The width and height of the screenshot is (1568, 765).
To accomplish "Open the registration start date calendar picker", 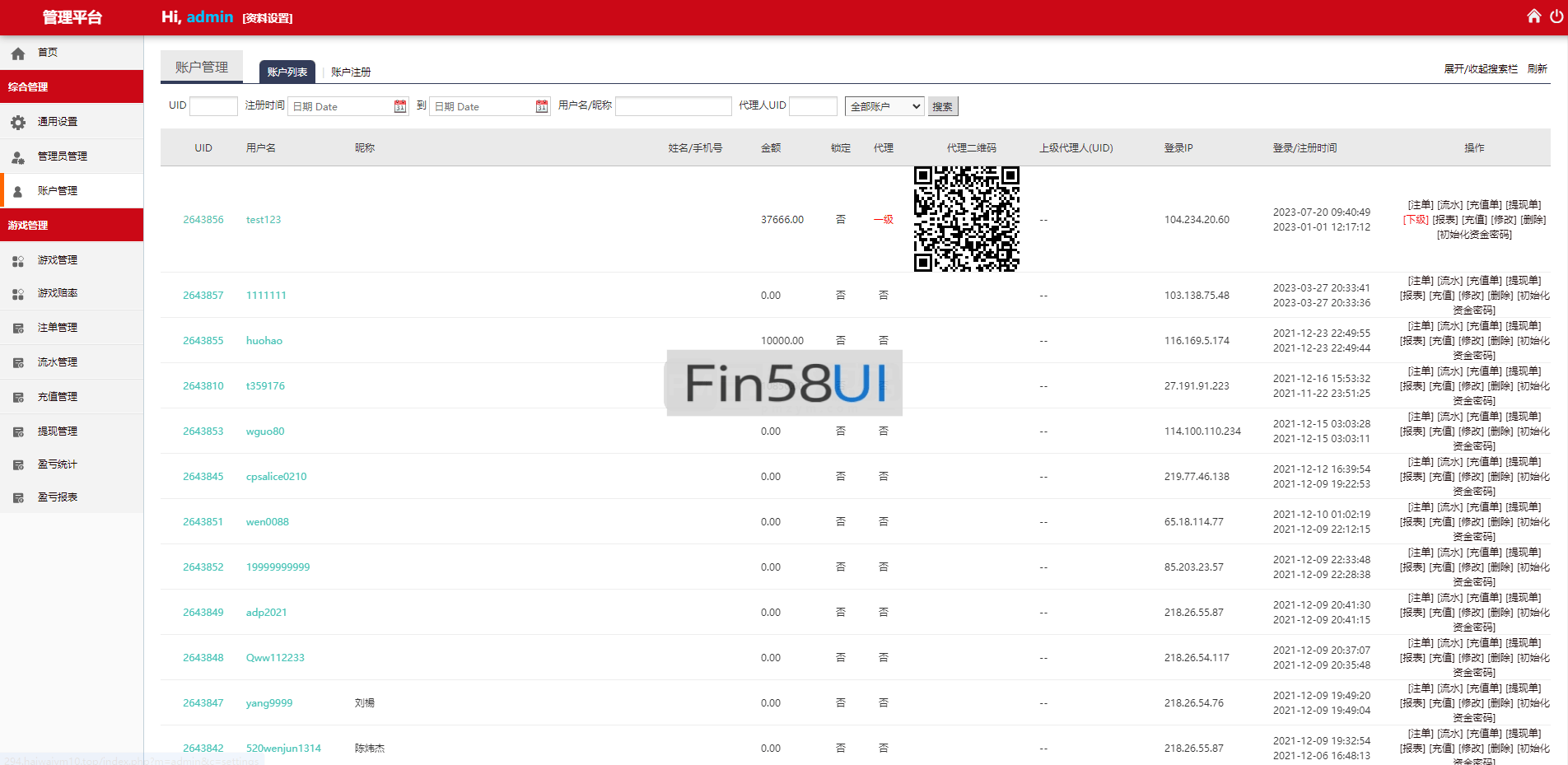I will point(399,105).
